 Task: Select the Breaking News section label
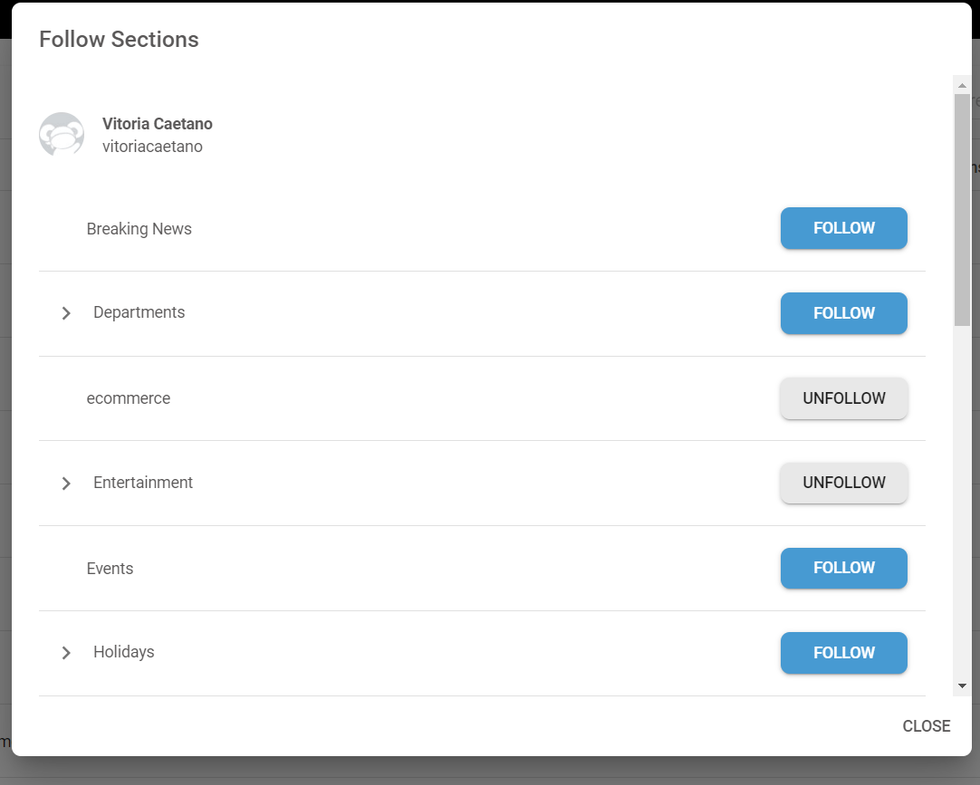(x=139, y=229)
